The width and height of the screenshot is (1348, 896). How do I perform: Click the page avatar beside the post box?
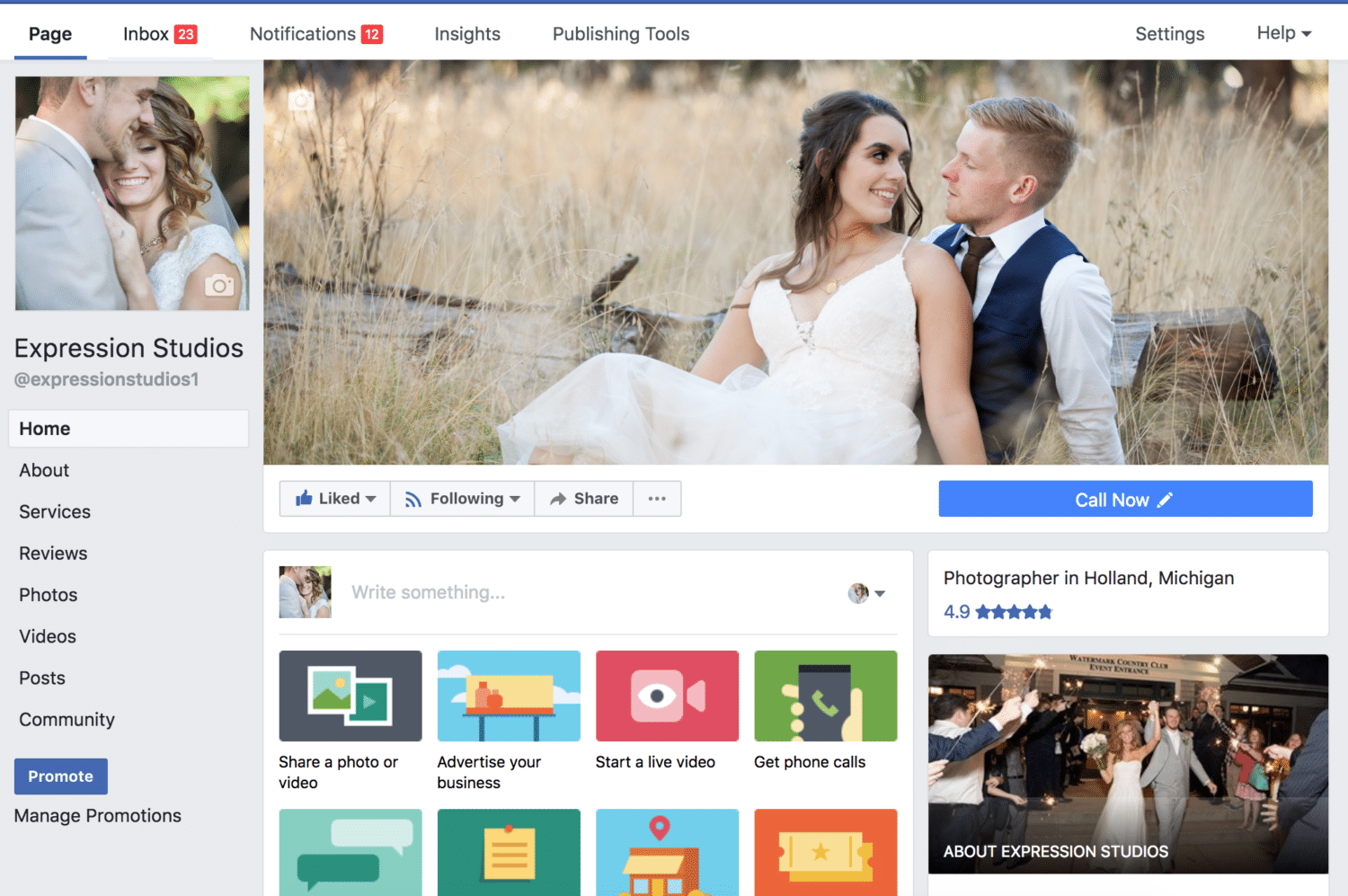pos(306,592)
